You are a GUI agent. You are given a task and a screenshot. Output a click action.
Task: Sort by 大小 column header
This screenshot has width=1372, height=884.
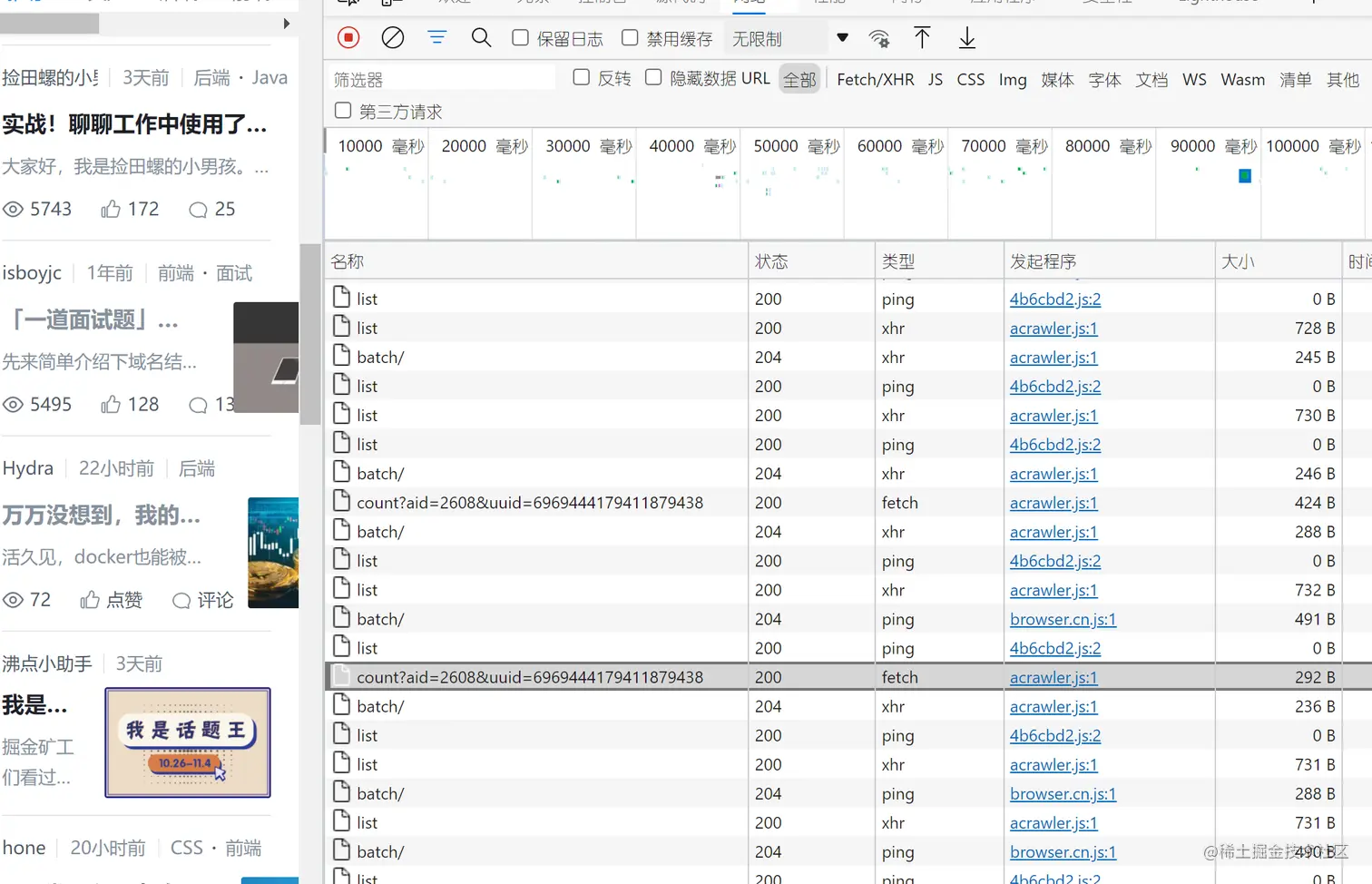1278,261
